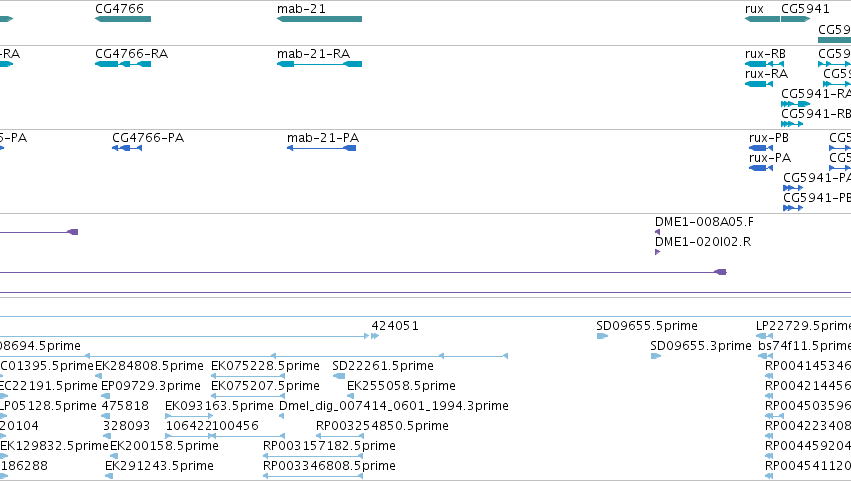851x481 pixels.
Task: Click the bs74f11.5prime EST label
Action: [x=804, y=346]
